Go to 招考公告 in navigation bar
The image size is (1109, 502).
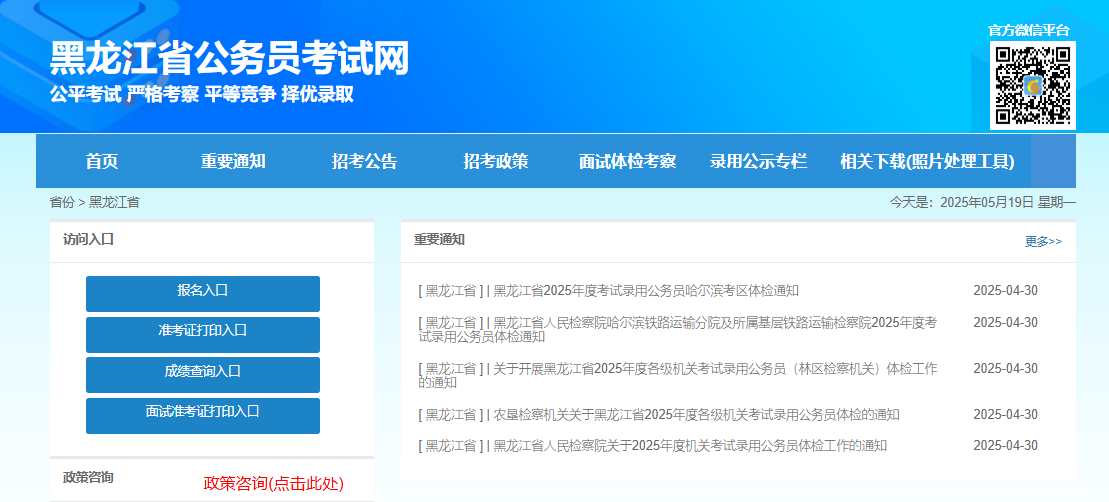364,162
